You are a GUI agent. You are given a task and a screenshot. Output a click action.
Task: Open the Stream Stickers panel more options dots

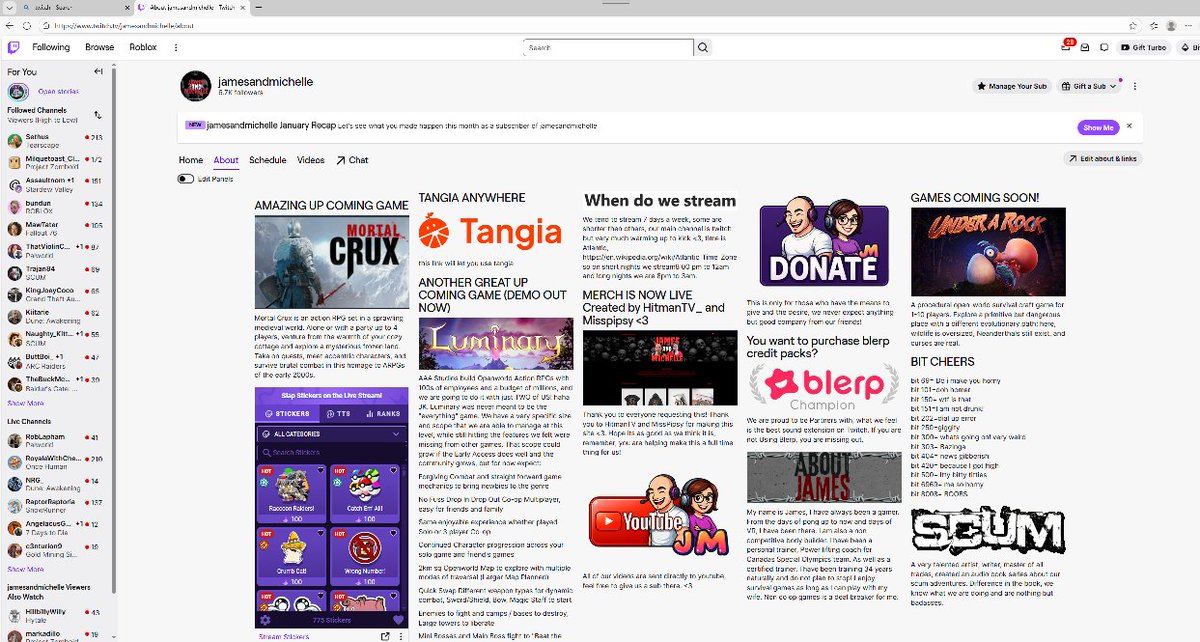[401, 636]
